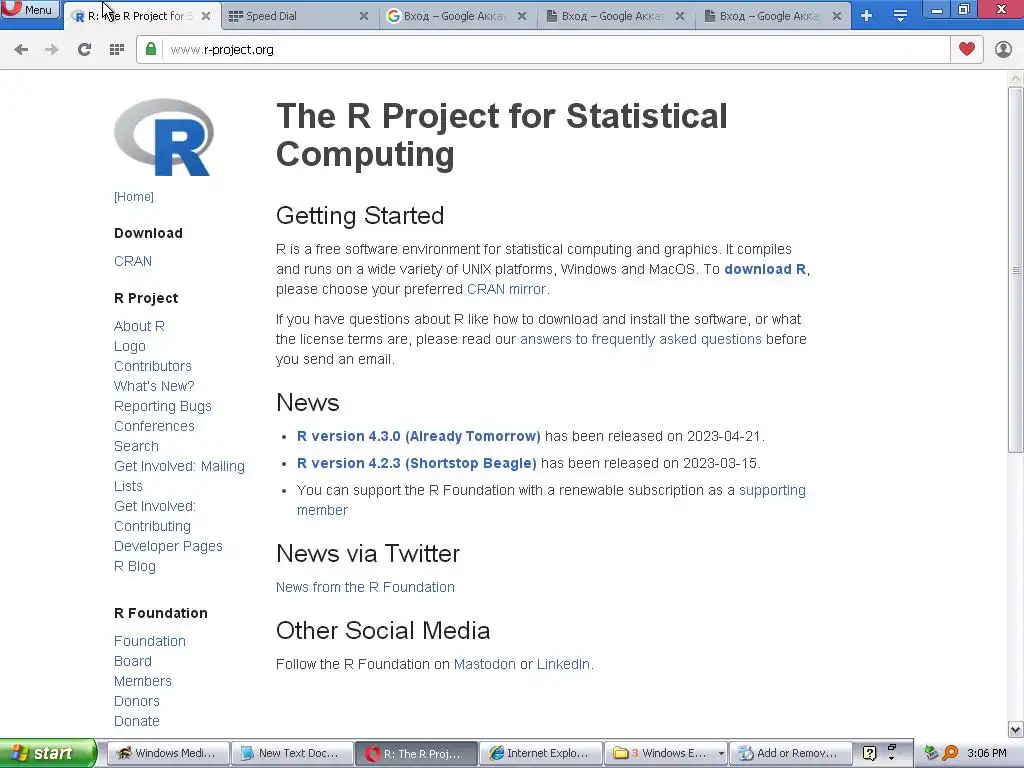
Task: Open the CRAN download link
Action: (133, 261)
